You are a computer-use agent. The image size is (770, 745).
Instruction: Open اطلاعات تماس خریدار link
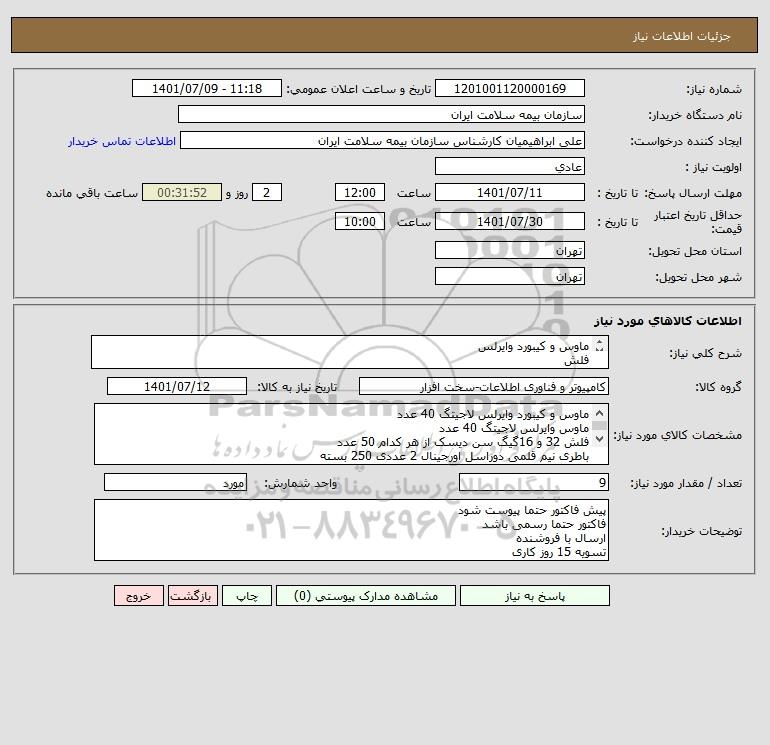pos(122,141)
